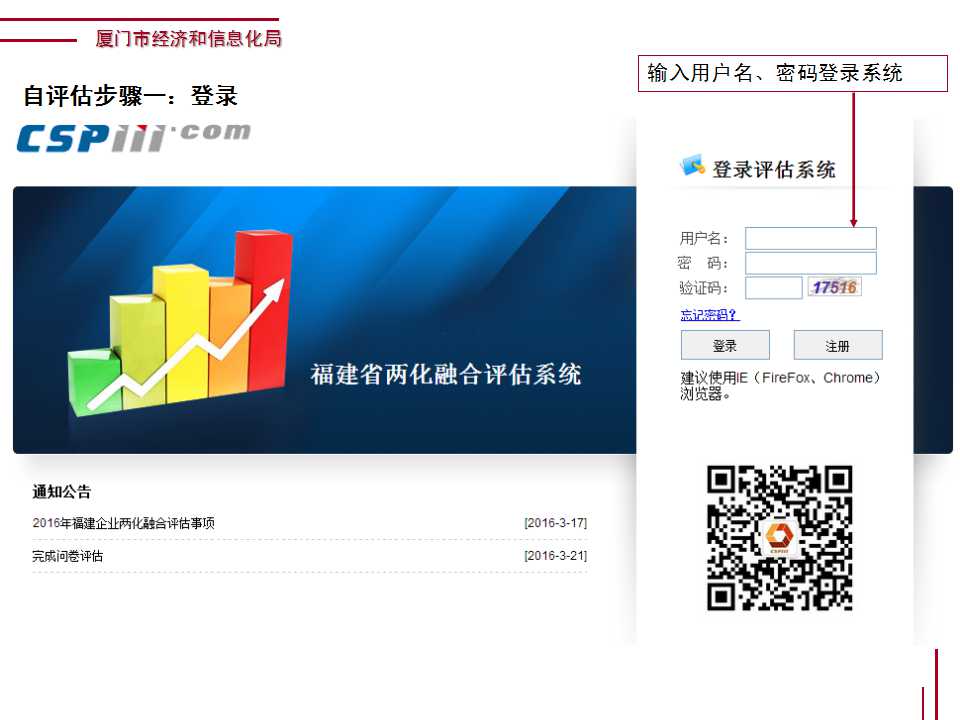Focus the 用户名 username input field
The image size is (960, 720).
pyautogui.click(x=810, y=238)
